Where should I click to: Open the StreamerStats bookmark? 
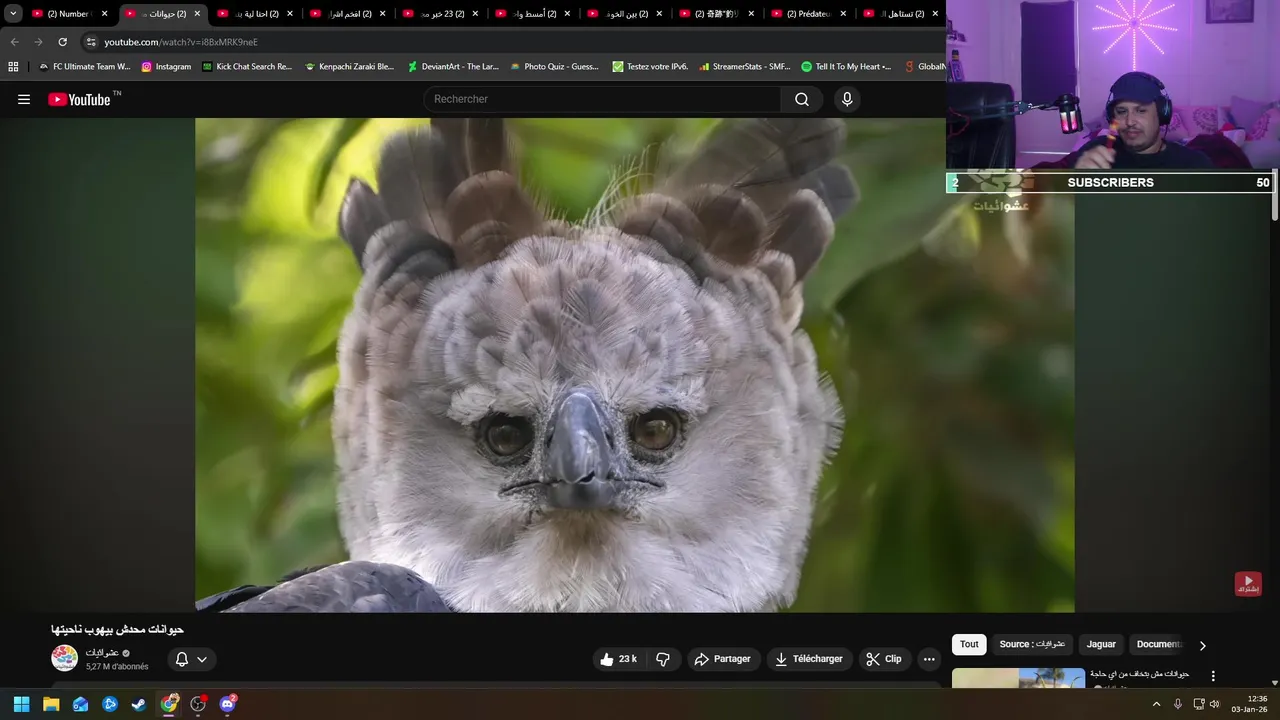(744, 67)
